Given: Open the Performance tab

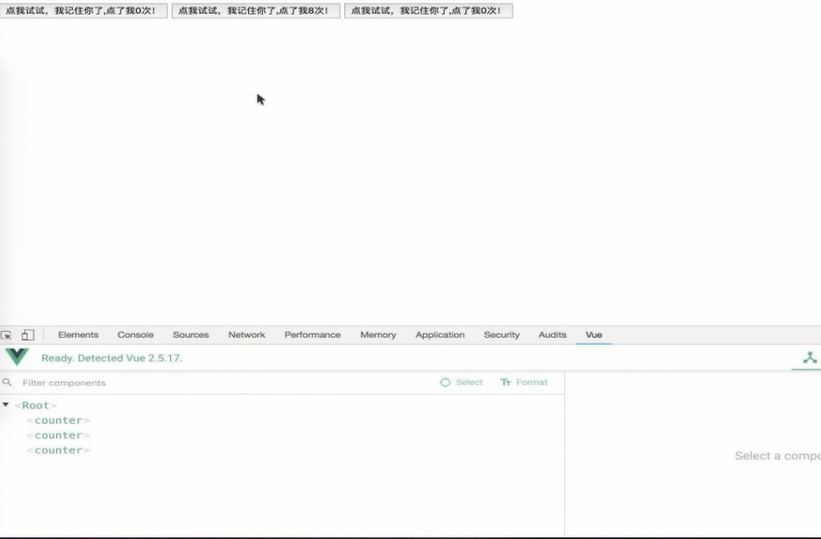Looking at the screenshot, I should click(313, 335).
